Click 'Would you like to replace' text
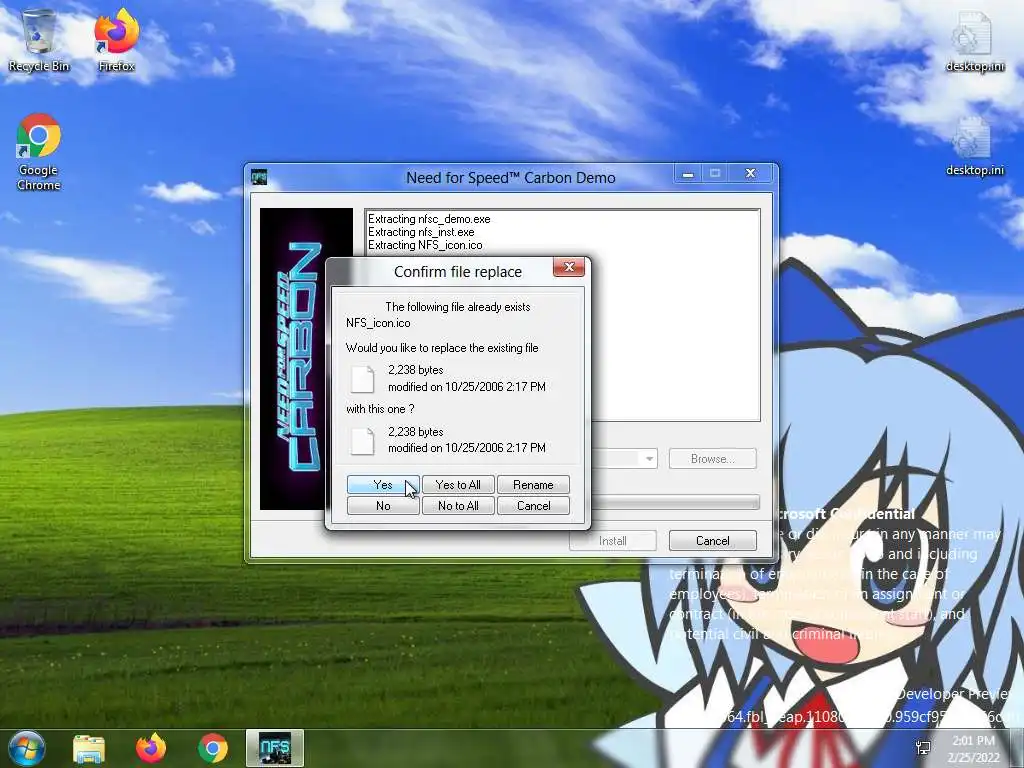The image size is (1024, 768). pos(442,347)
